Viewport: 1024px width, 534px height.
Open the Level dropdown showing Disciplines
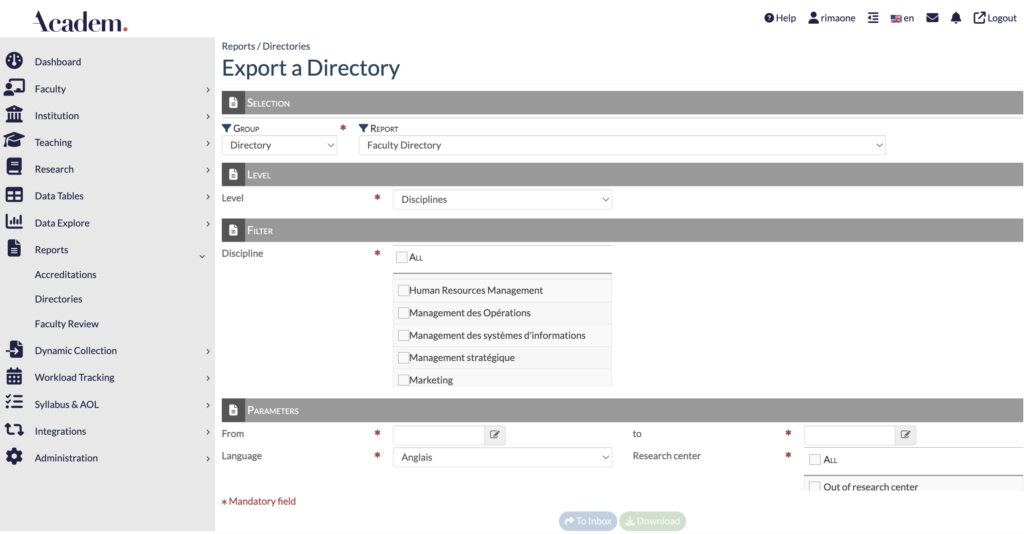pos(501,199)
